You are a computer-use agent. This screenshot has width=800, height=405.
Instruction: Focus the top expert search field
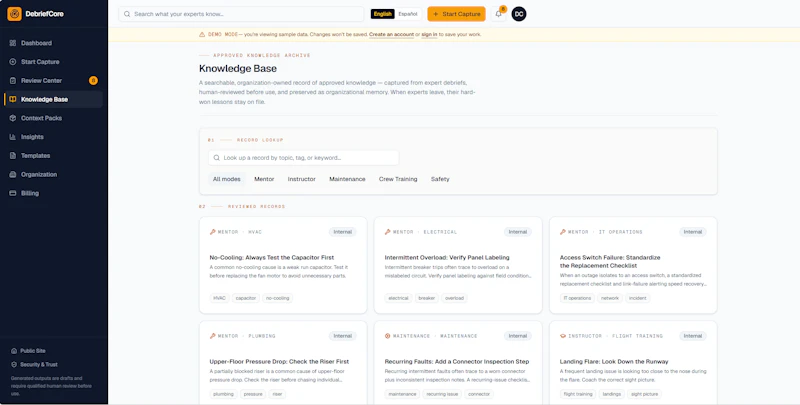241,14
